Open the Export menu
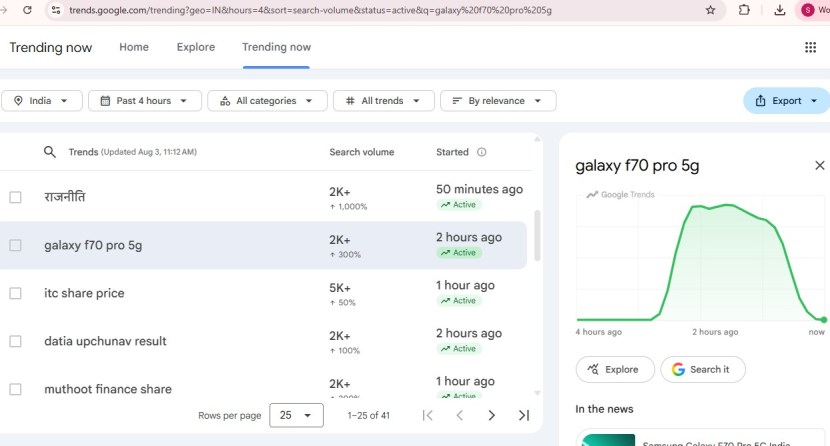Image resolution: width=830 pixels, height=446 pixels. point(787,101)
